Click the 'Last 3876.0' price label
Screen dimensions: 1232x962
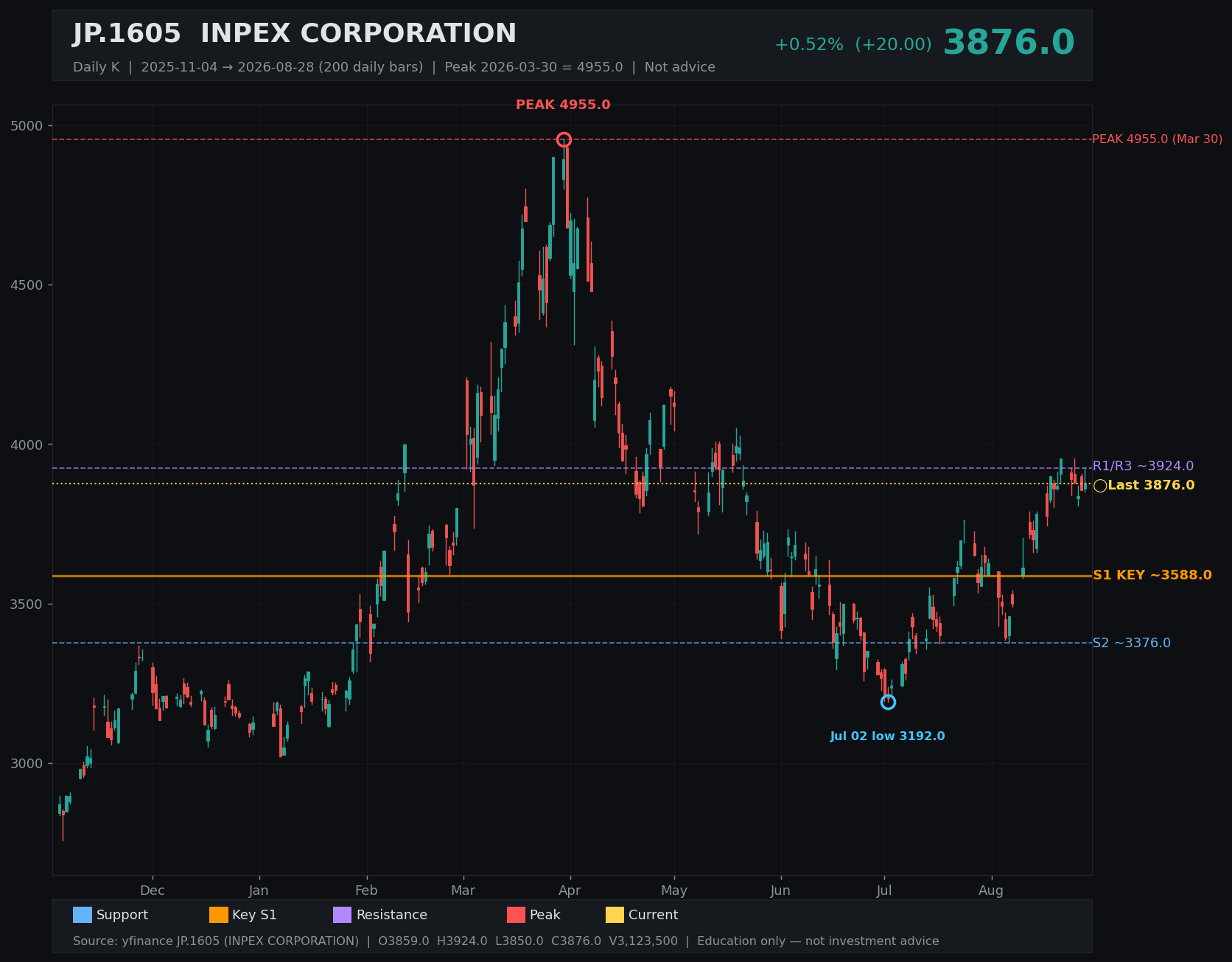tap(1151, 485)
